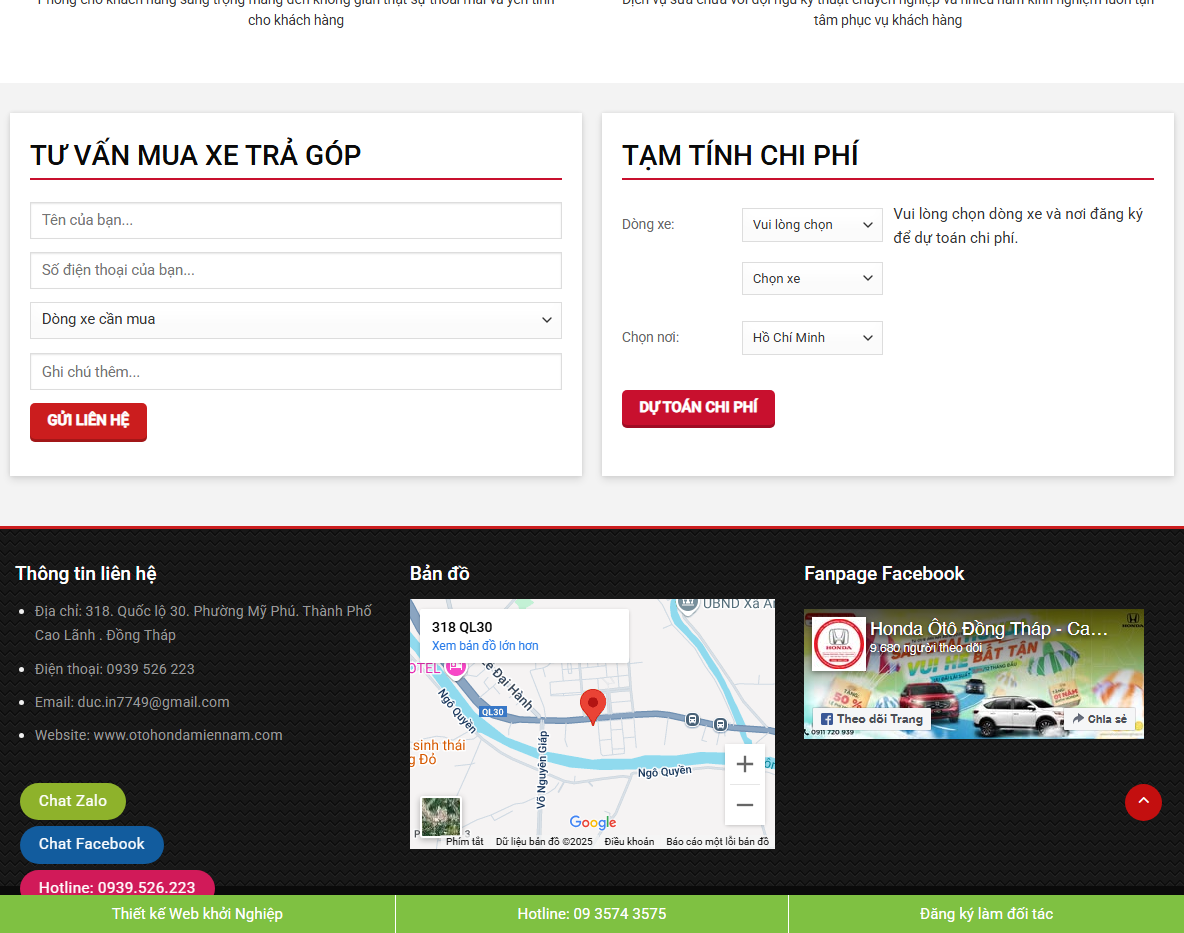Click the Tên của bạn input field
The height and width of the screenshot is (933, 1184).
pyautogui.click(x=295, y=220)
